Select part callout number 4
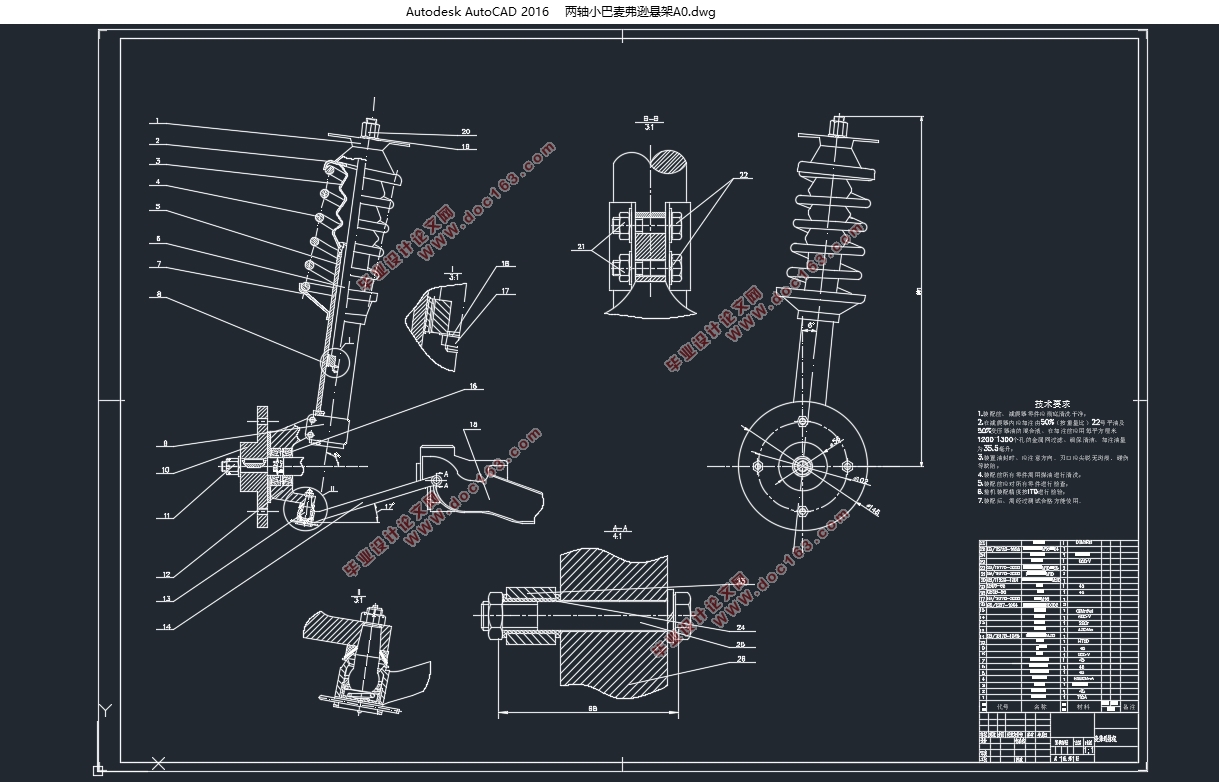The height and width of the screenshot is (782, 1219). (157, 183)
